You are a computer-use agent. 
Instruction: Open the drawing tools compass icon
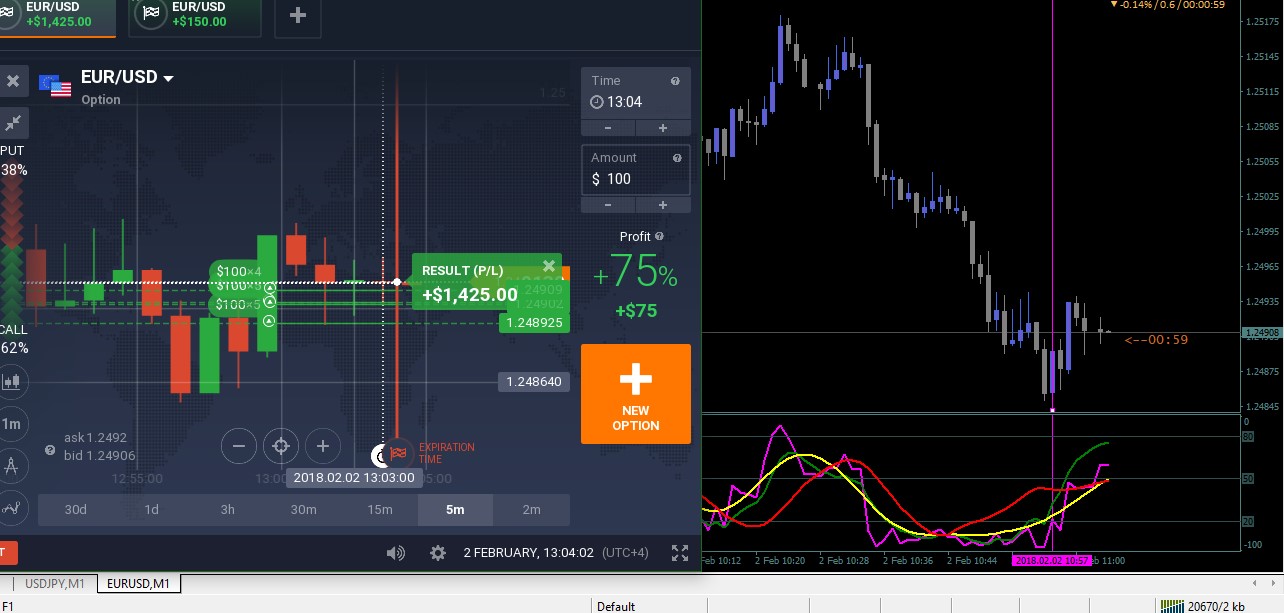pos(12,464)
